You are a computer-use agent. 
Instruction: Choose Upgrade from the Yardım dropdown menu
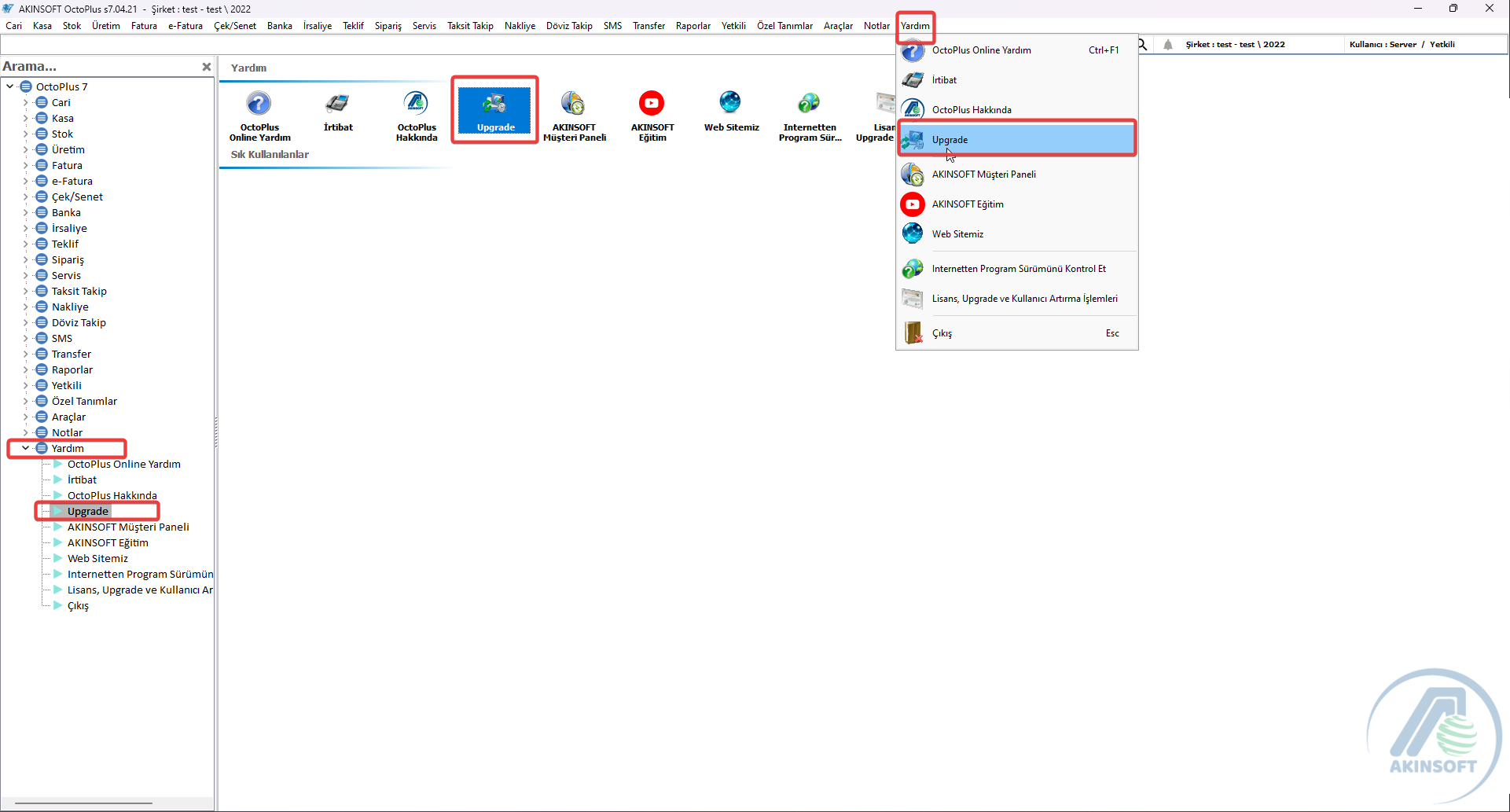(x=1016, y=140)
